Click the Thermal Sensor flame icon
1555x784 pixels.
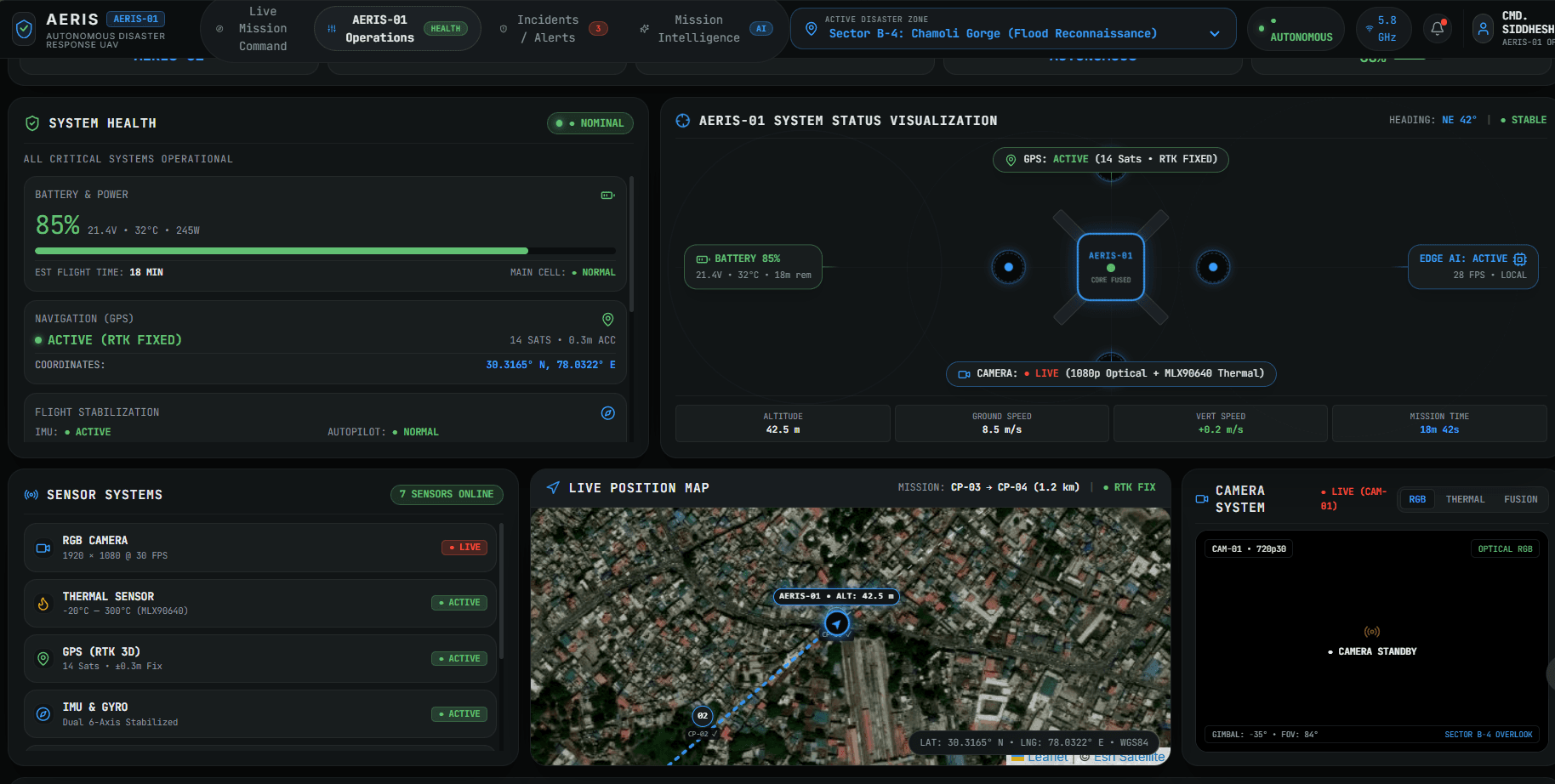click(43, 604)
